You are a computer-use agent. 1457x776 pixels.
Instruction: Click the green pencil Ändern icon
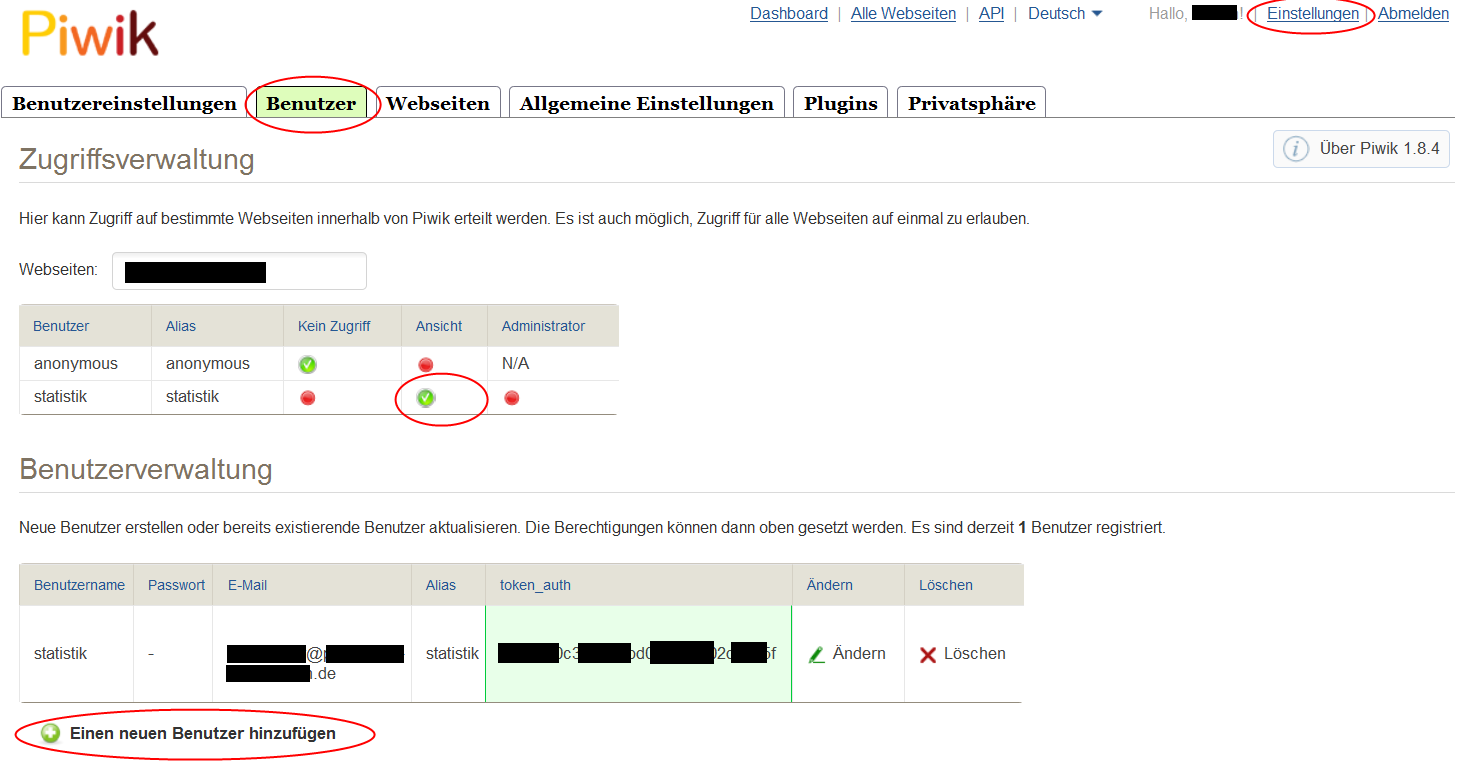point(817,654)
